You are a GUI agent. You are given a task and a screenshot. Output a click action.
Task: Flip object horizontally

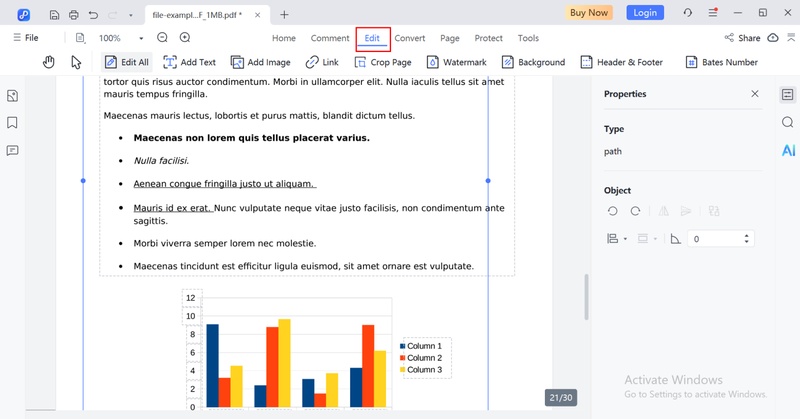663,211
